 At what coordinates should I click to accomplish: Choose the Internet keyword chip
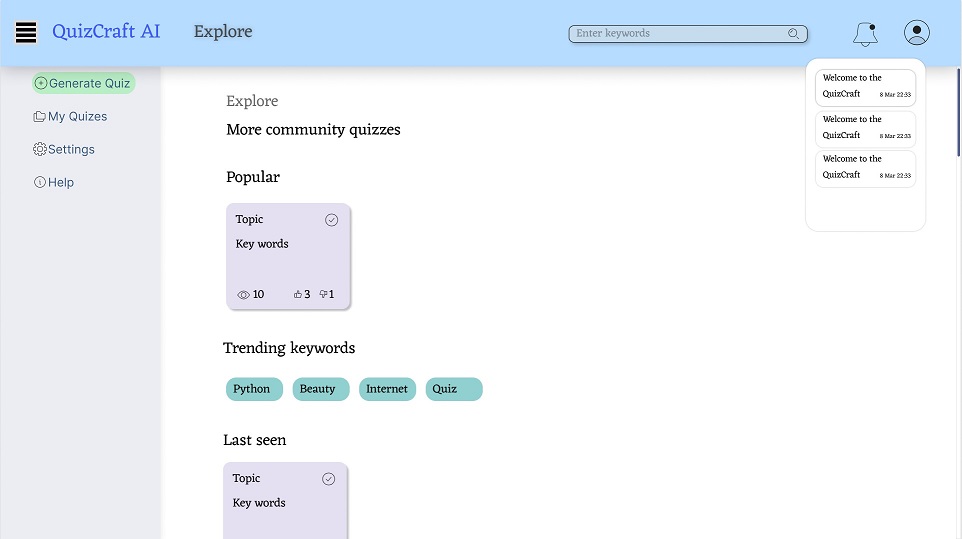pyautogui.click(x=387, y=389)
